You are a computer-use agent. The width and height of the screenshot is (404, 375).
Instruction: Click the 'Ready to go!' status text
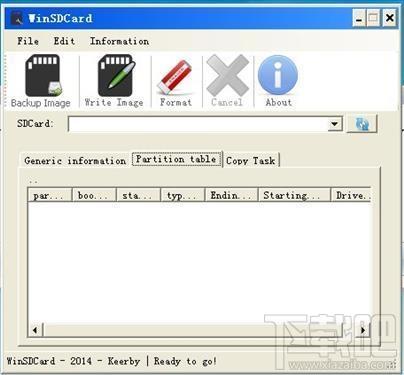pyautogui.click(x=185, y=361)
